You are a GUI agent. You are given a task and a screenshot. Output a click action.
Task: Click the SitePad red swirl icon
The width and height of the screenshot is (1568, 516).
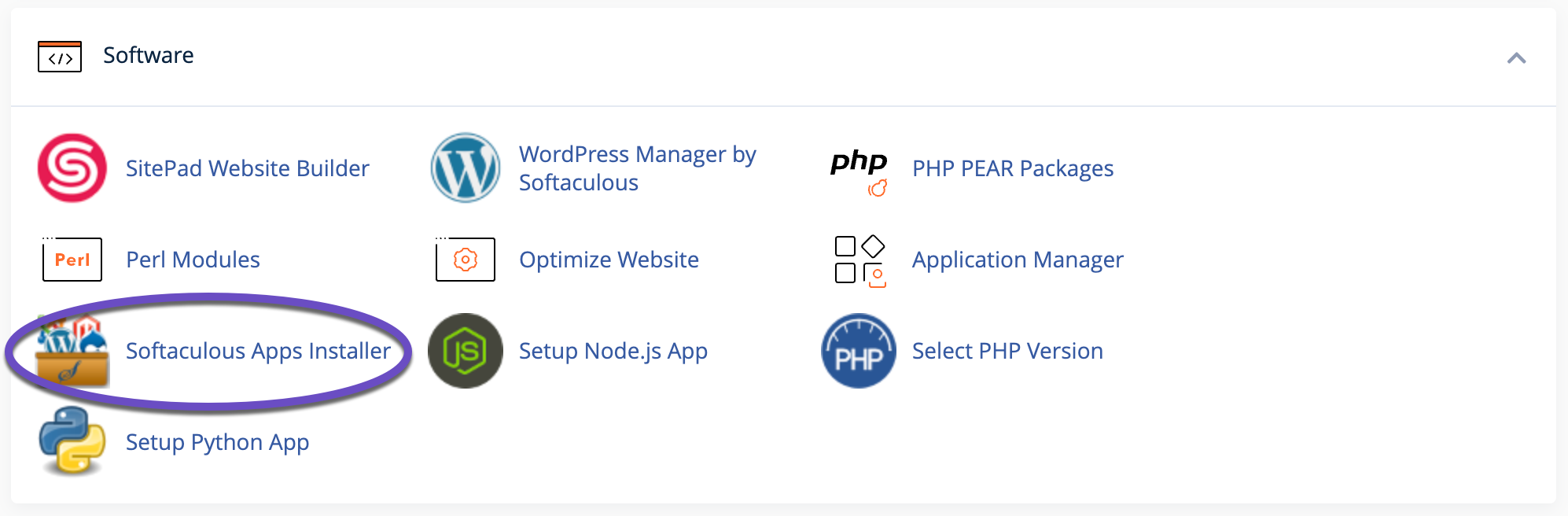click(x=72, y=168)
